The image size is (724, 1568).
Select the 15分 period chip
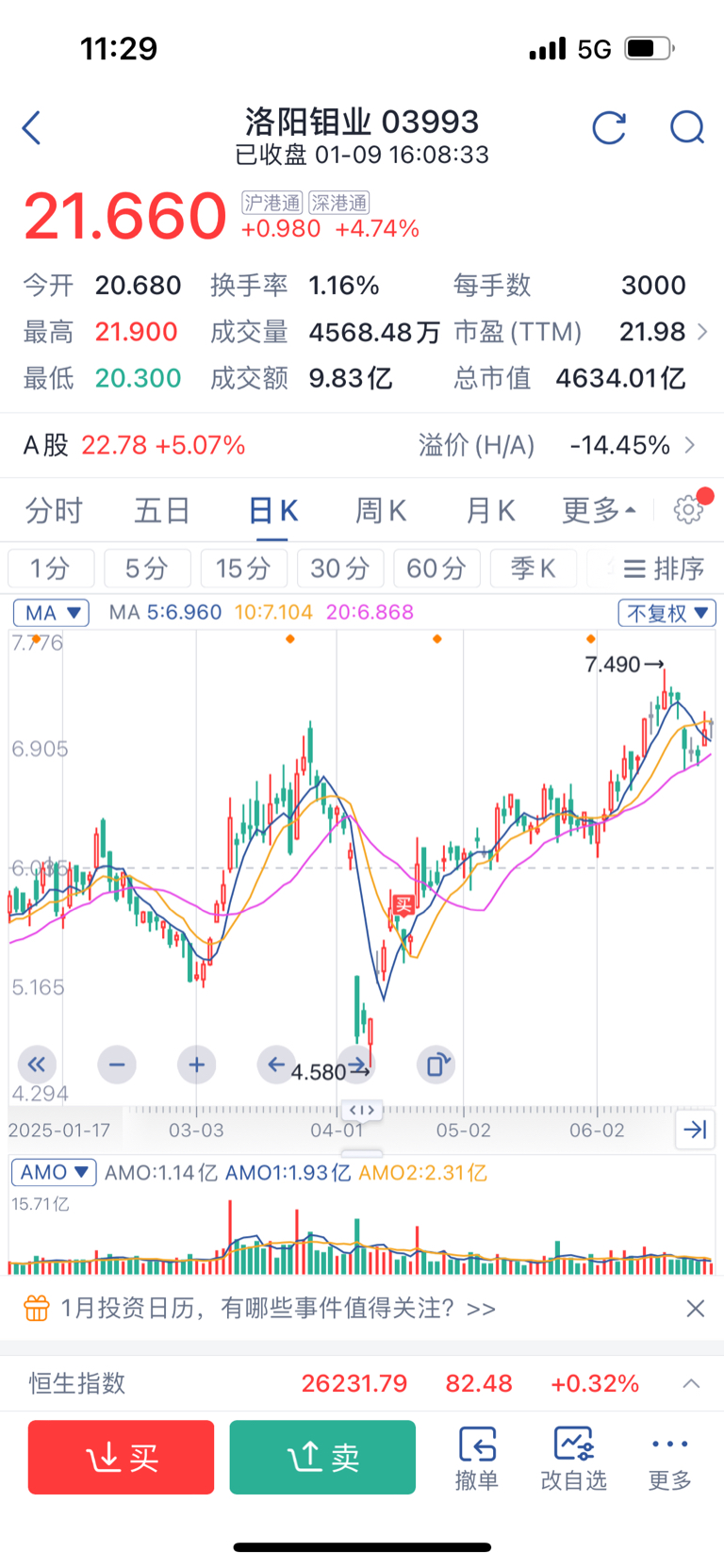point(242,569)
